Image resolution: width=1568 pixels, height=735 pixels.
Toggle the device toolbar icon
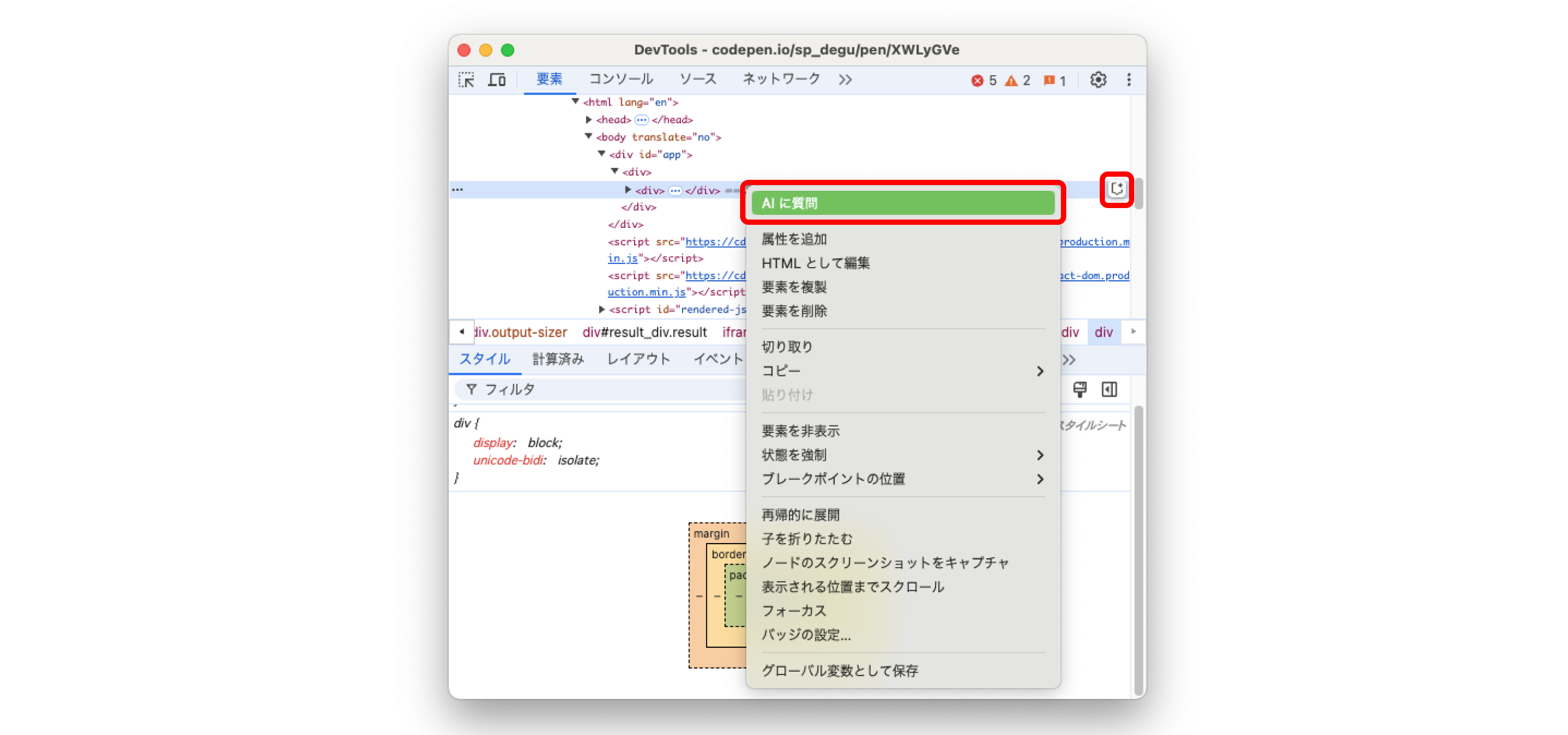coord(497,80)
